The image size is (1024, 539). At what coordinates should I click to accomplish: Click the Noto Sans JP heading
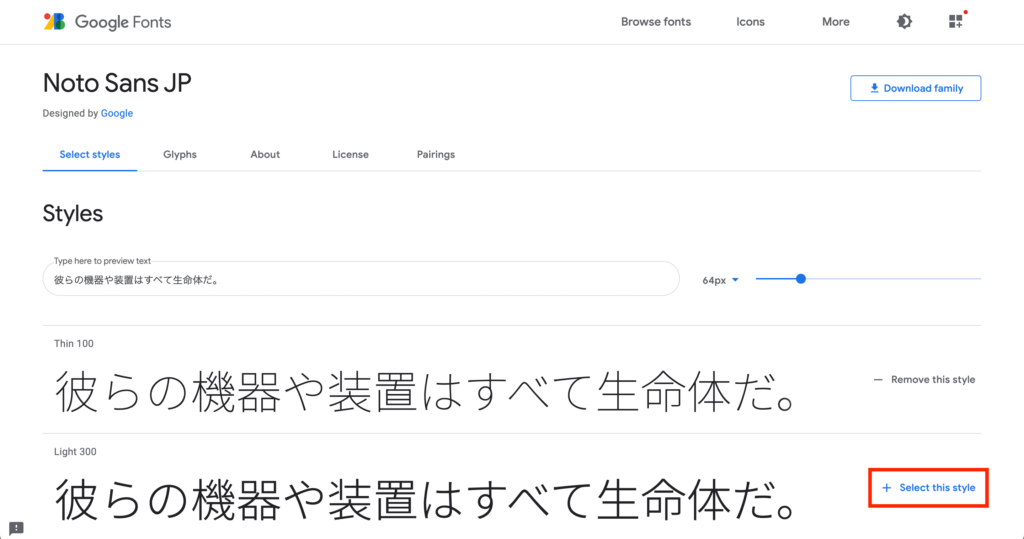pos(117,83)
